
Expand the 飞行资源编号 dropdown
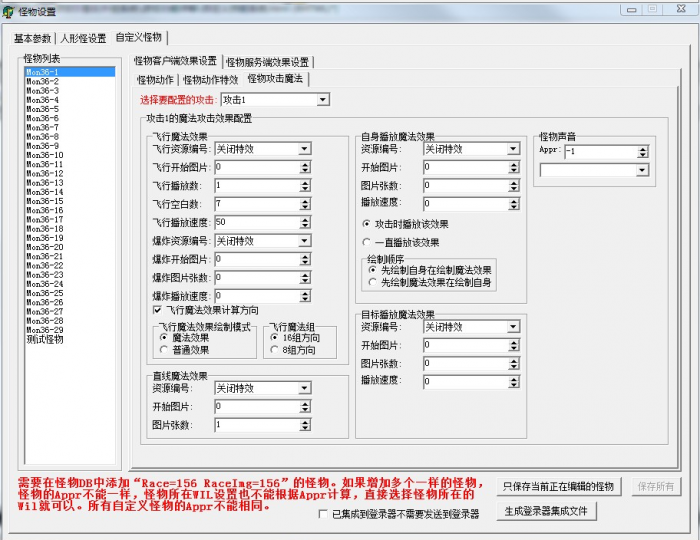304,149
